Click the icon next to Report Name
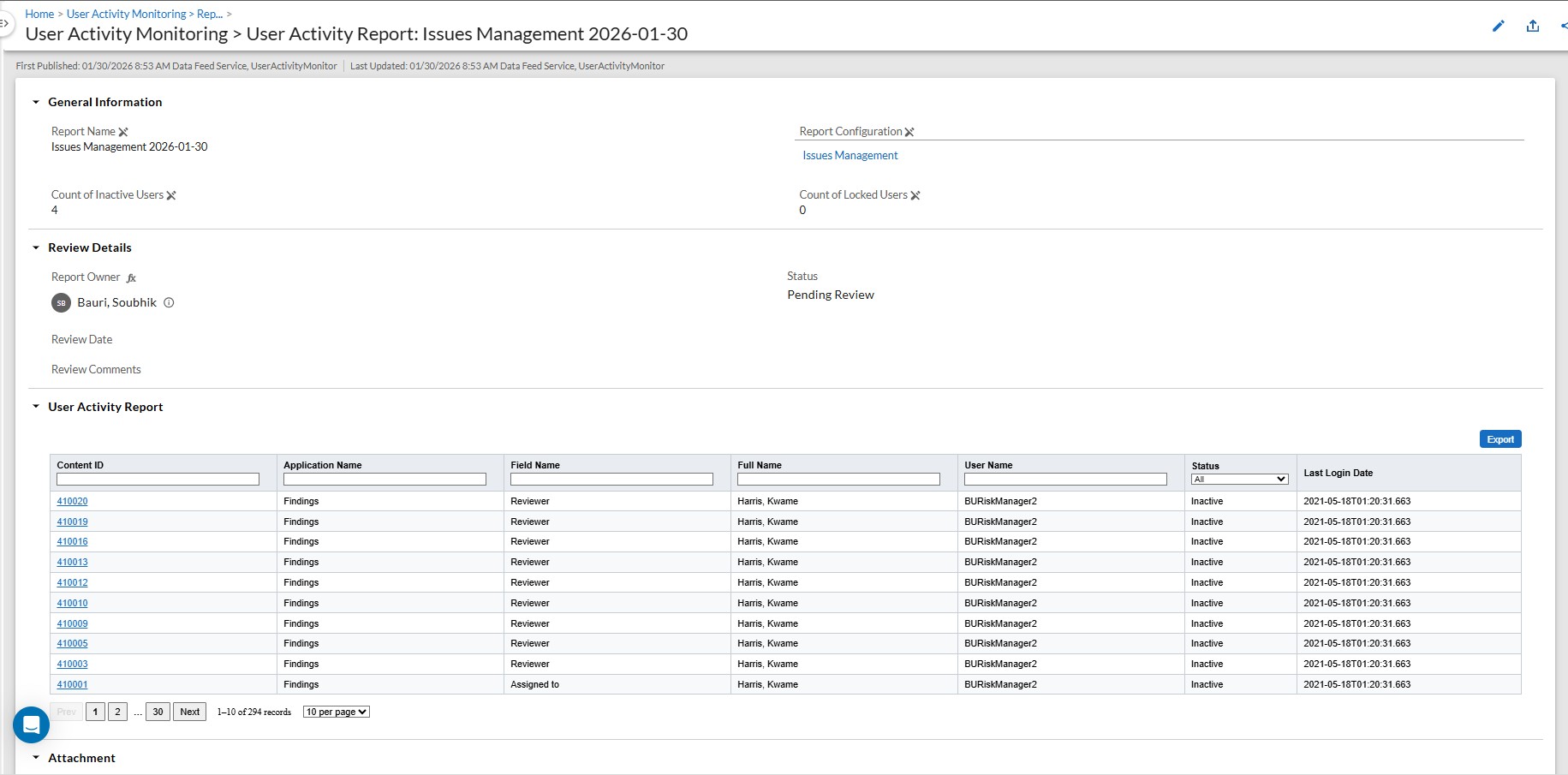Screen dimensions: 1568x775 tap(123, 132)
